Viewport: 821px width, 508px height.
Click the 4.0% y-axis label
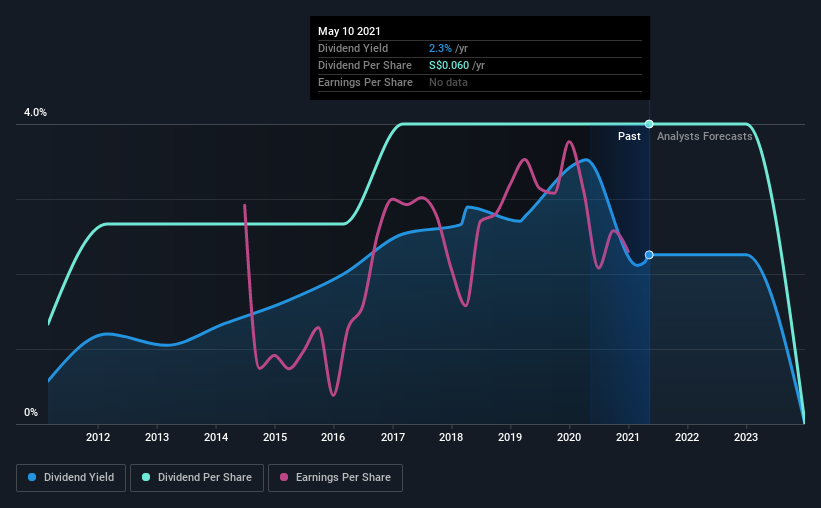pyautogui.click(x=35, y=113)
